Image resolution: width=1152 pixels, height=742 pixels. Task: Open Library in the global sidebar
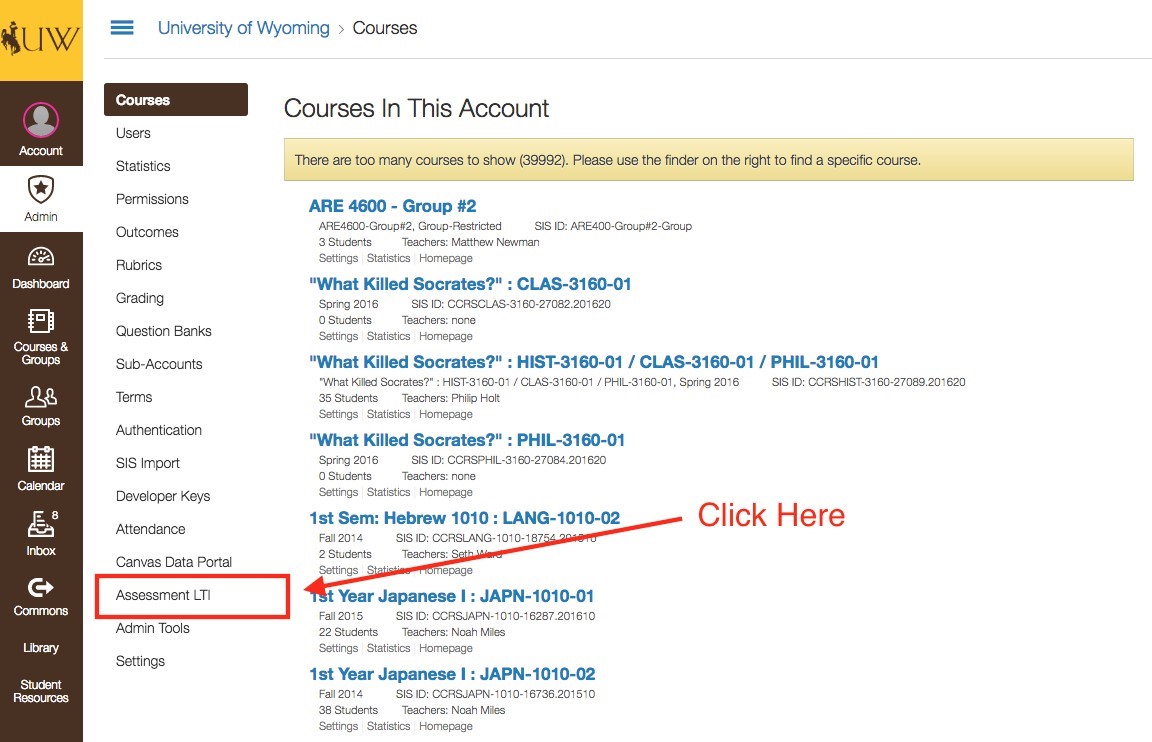pyautogui.click(x=41, y=648)
